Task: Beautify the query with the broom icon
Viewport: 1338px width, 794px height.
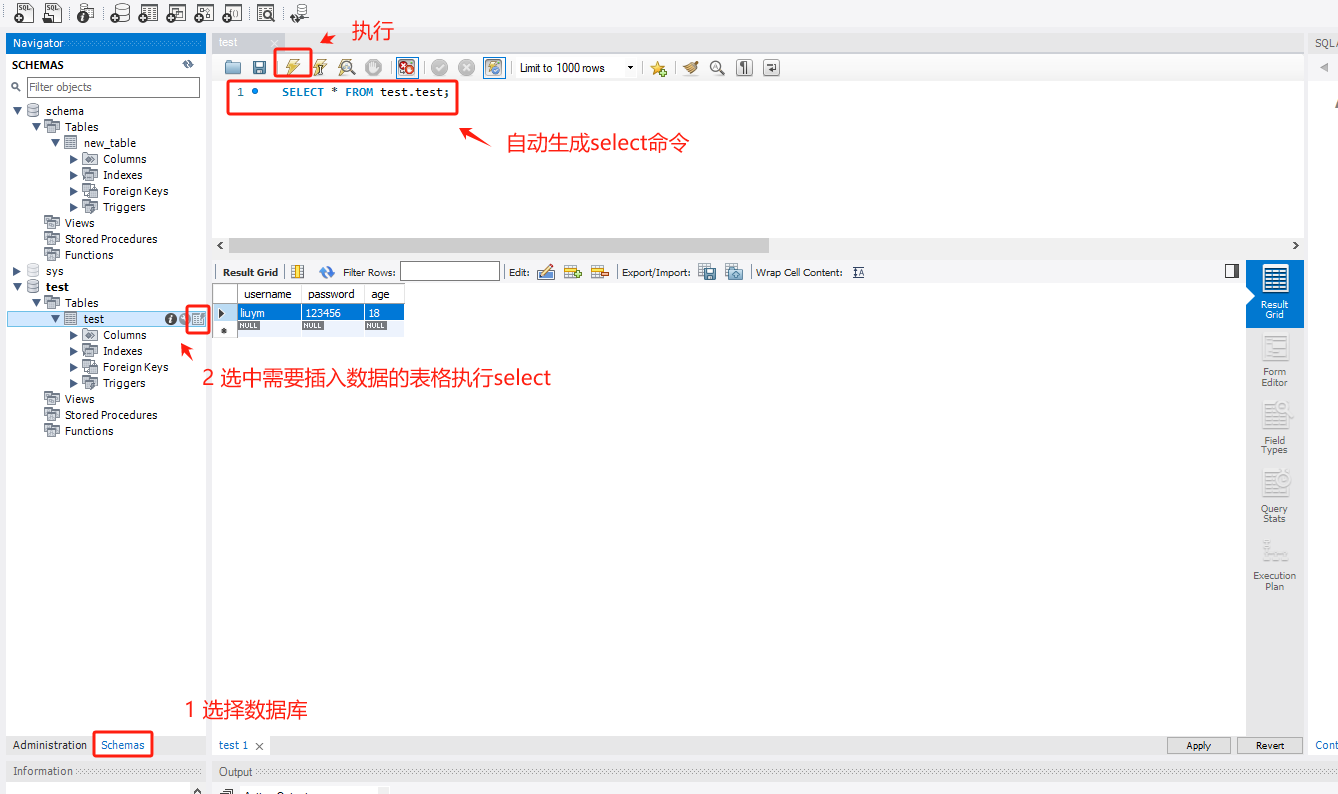Action: click(x=690, y=67)
